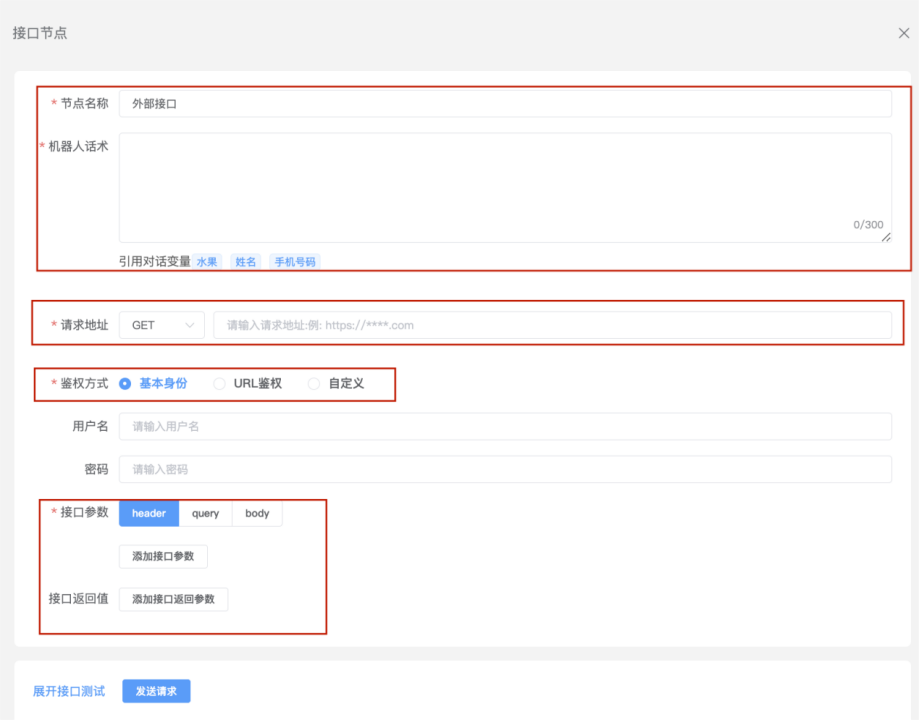Switch to the header parameter tab
The height and width of the screenshot is (720, 919).
tap(149, 513)
